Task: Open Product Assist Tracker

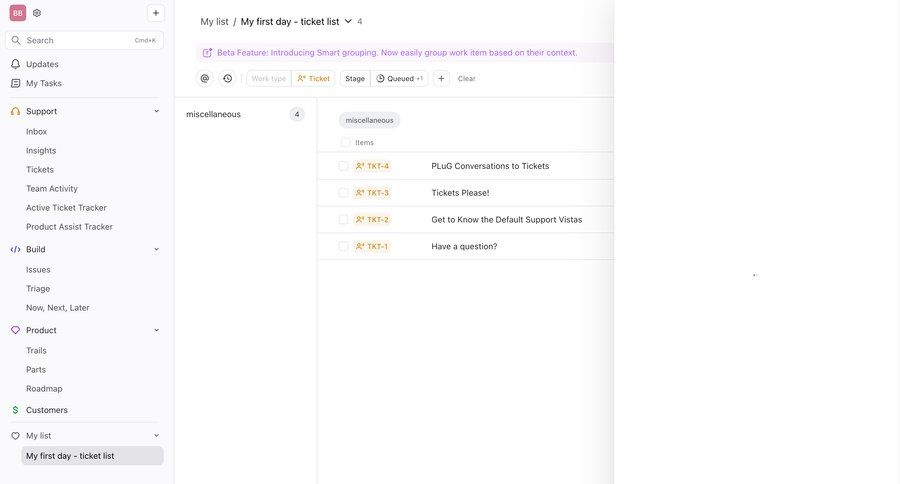Action: [x=69, y=227]
